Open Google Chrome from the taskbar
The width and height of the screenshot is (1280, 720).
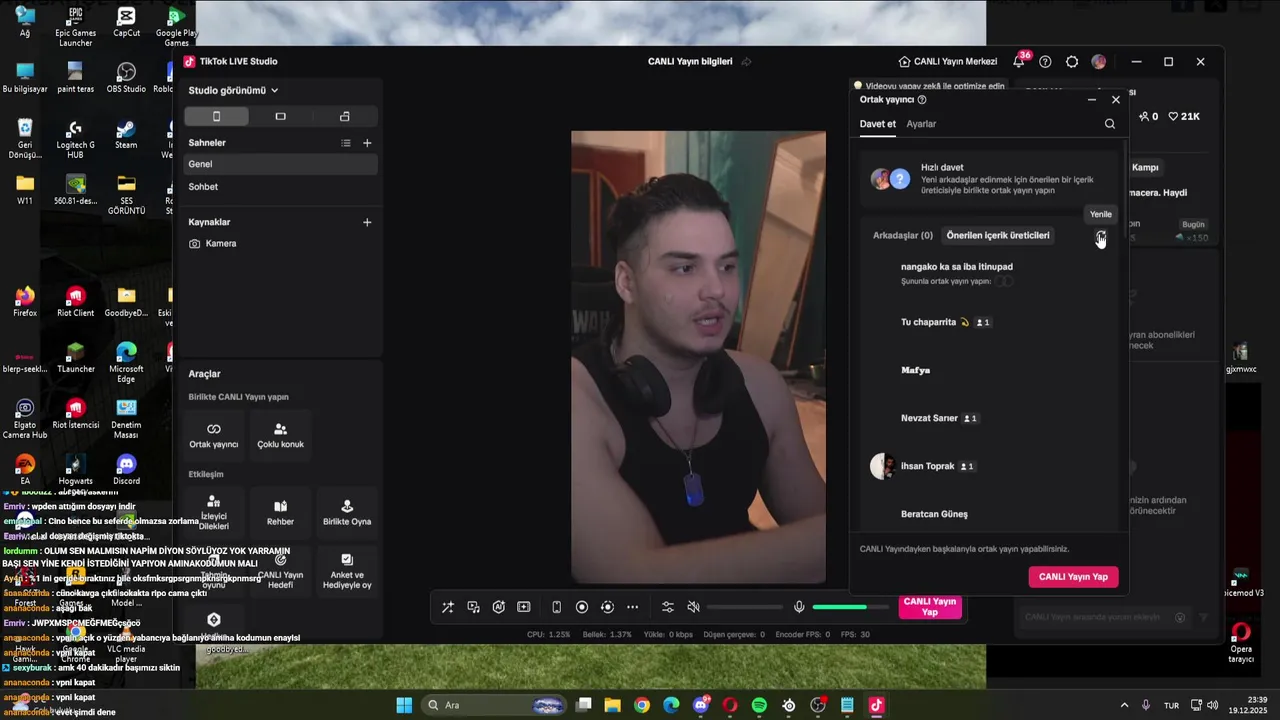click(x=642, y=705)
